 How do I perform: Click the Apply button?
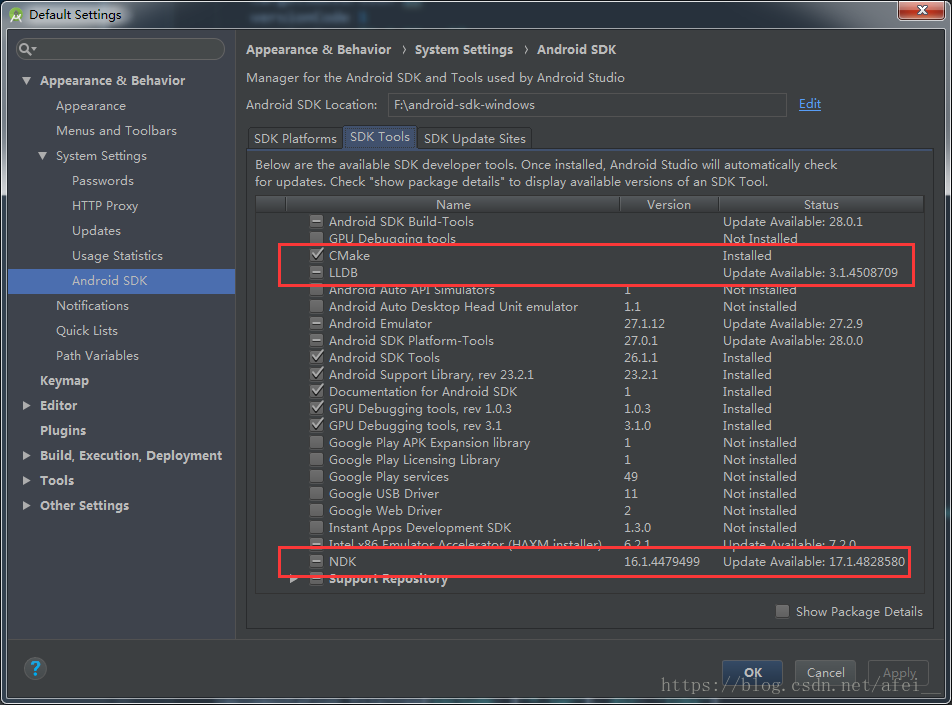click(x=899, y=672)
